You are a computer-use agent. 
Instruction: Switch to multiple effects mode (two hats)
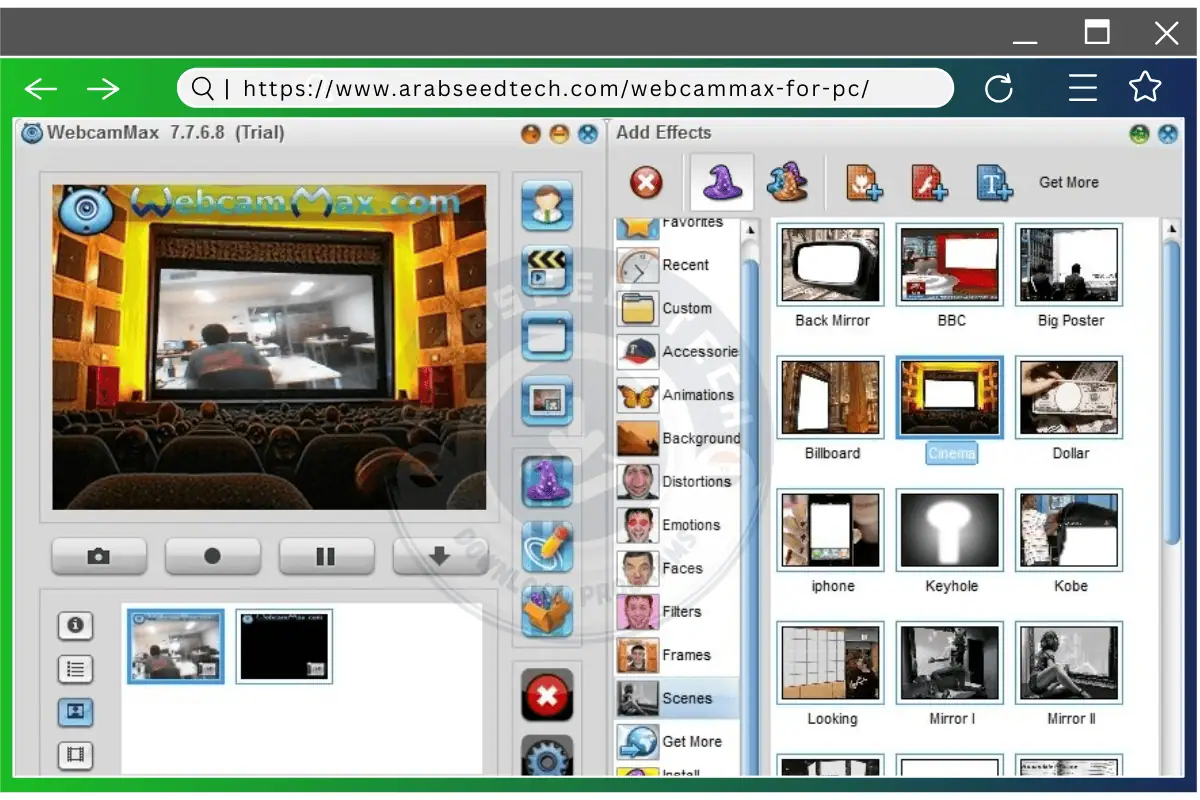click(x=787, y=182)
